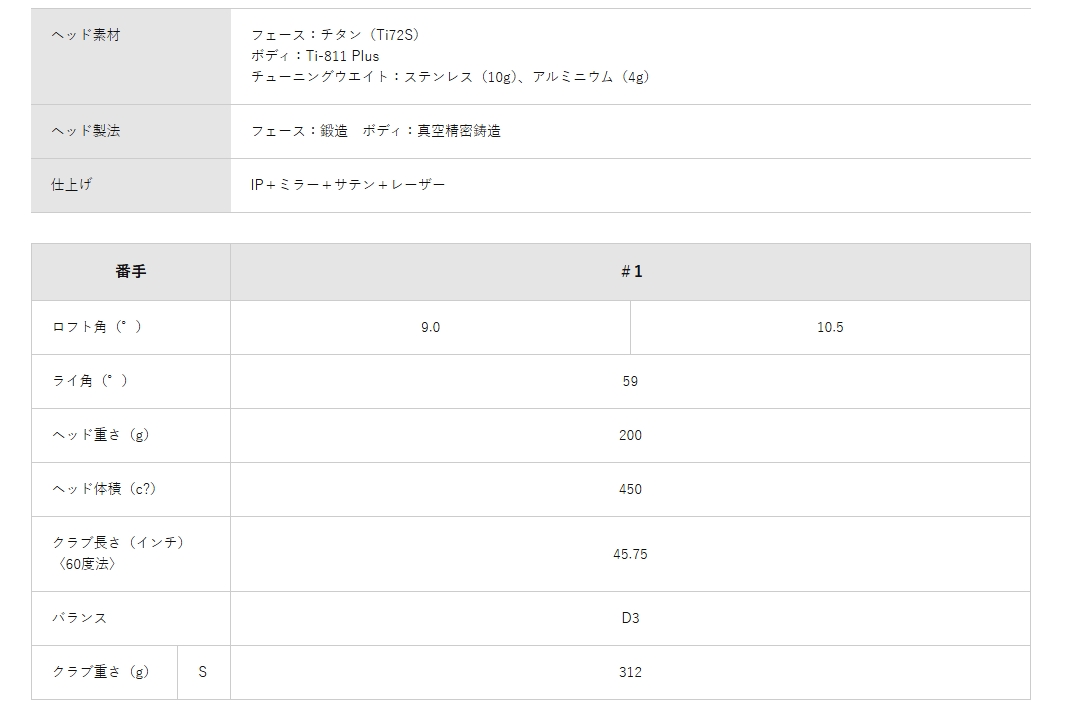The height and width of the screenshot is (706, 1084).
Task: Click the チューニングウエイト material text line
Action: pyautogui.click(x=450, y=77)
